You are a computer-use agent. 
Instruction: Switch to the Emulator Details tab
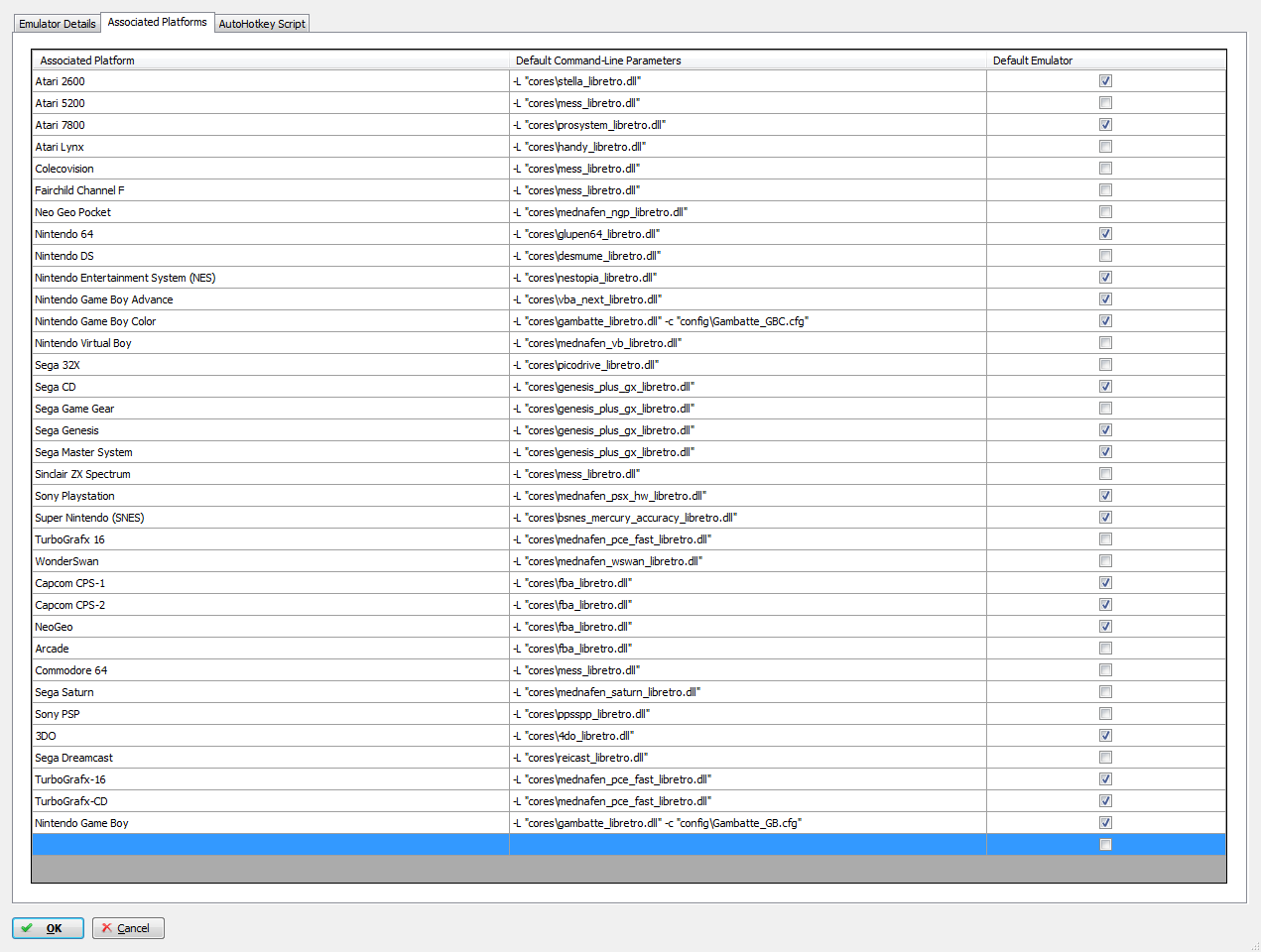(58, 24)
